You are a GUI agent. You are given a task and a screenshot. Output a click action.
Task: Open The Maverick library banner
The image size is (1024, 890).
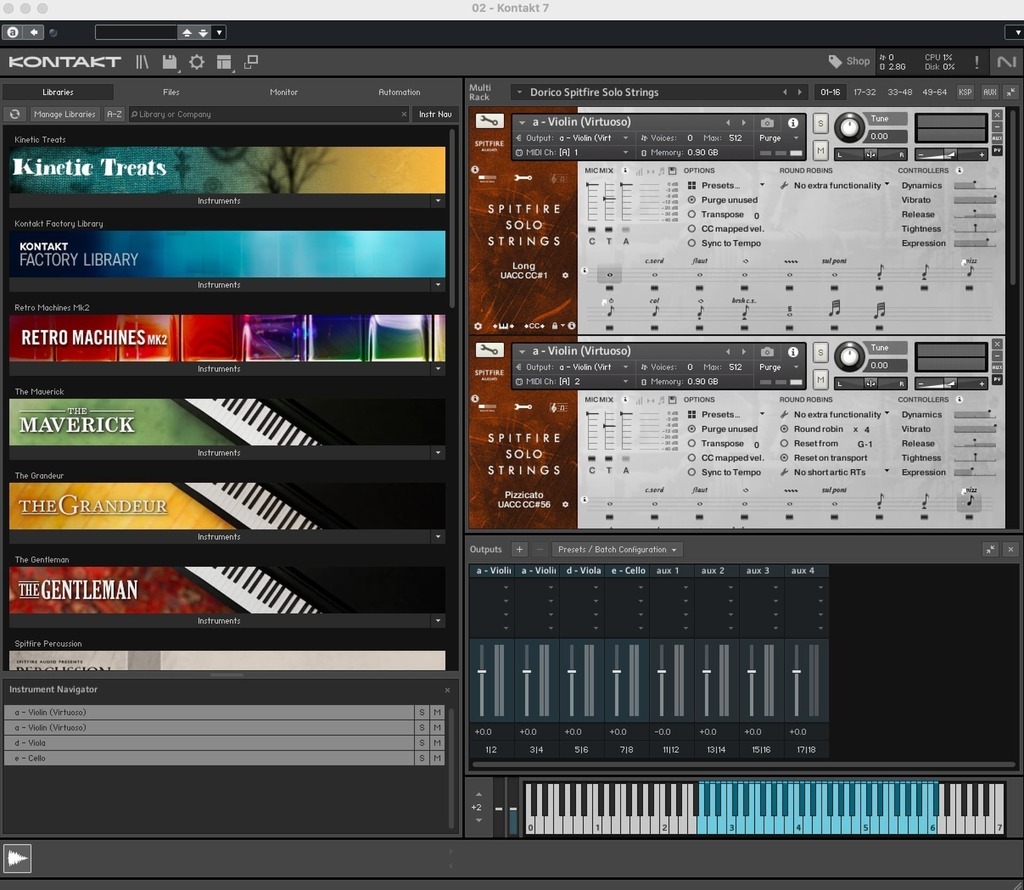[227, 422]
